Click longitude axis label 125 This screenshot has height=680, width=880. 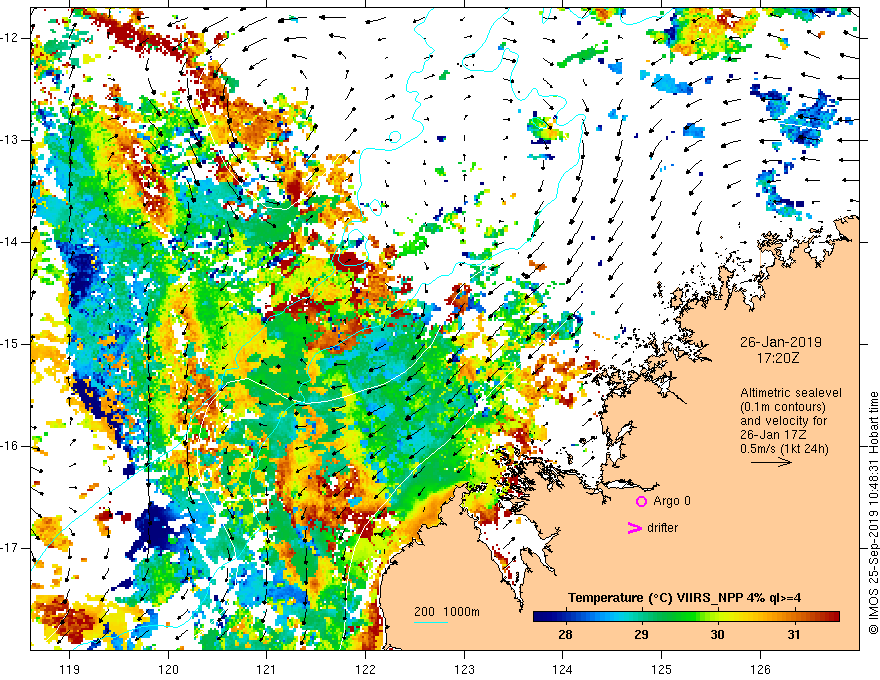(x=661, y=669)
